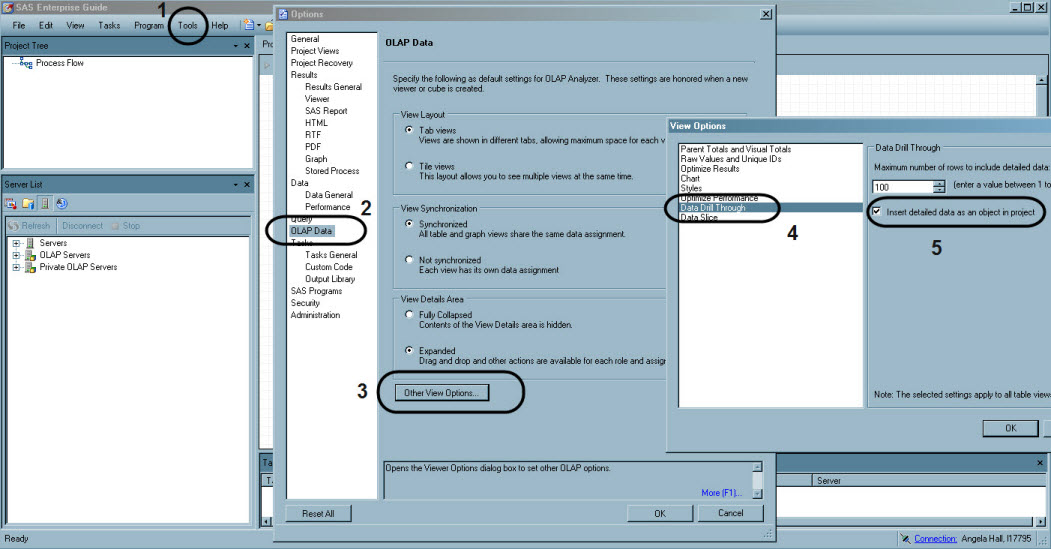
Task: Select Synchronized radio button
Action: [409, 224]
